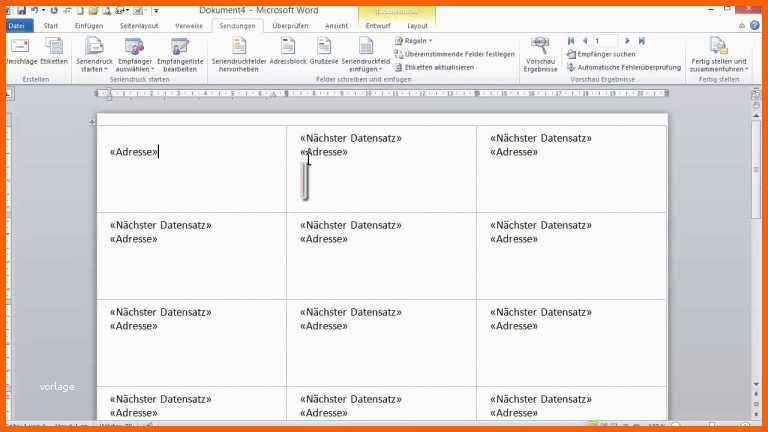Viewport: 768px width, 432px height.
Task: Switch to the Einfügen tab
Action: 89,25
